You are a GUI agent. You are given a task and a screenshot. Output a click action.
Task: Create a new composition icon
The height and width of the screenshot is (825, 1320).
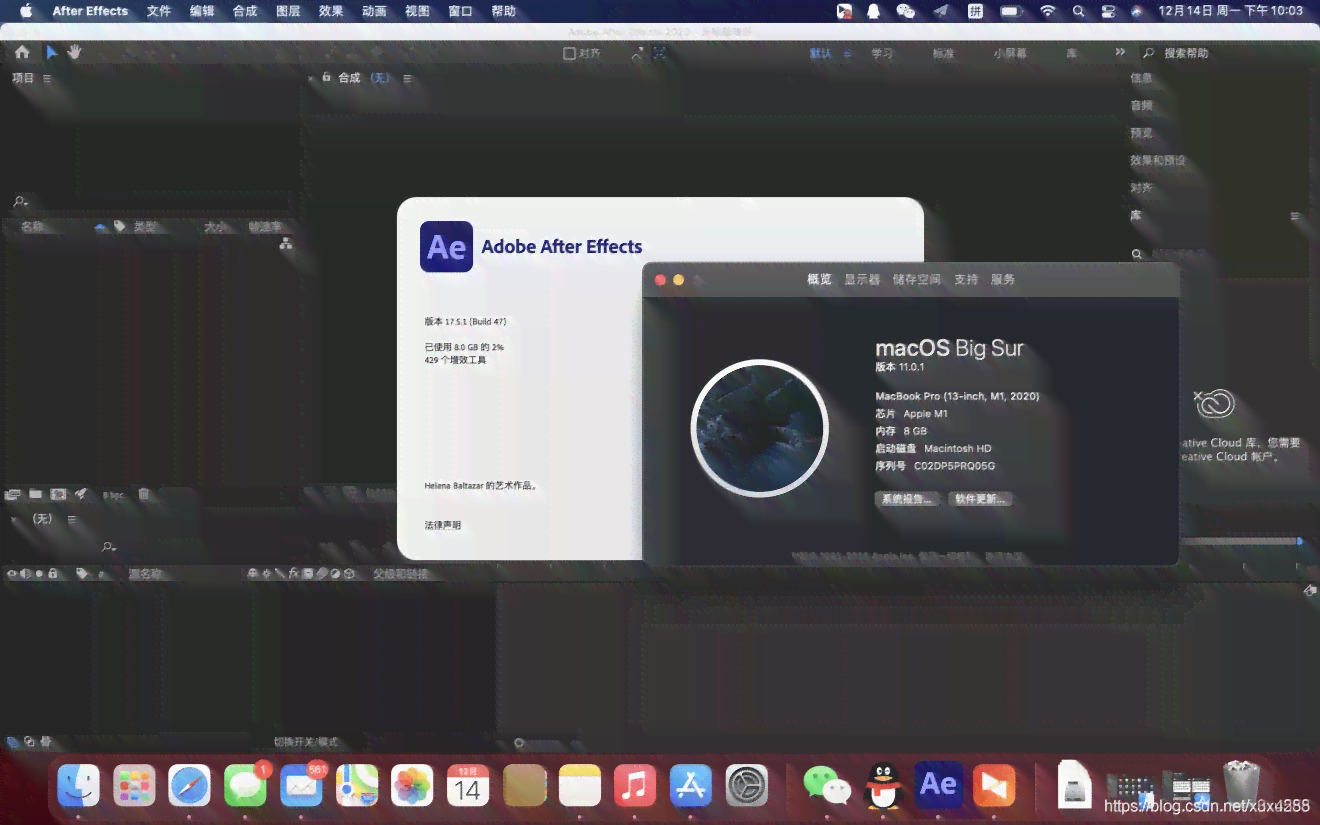pyautogui.click(x=58, y=494)
